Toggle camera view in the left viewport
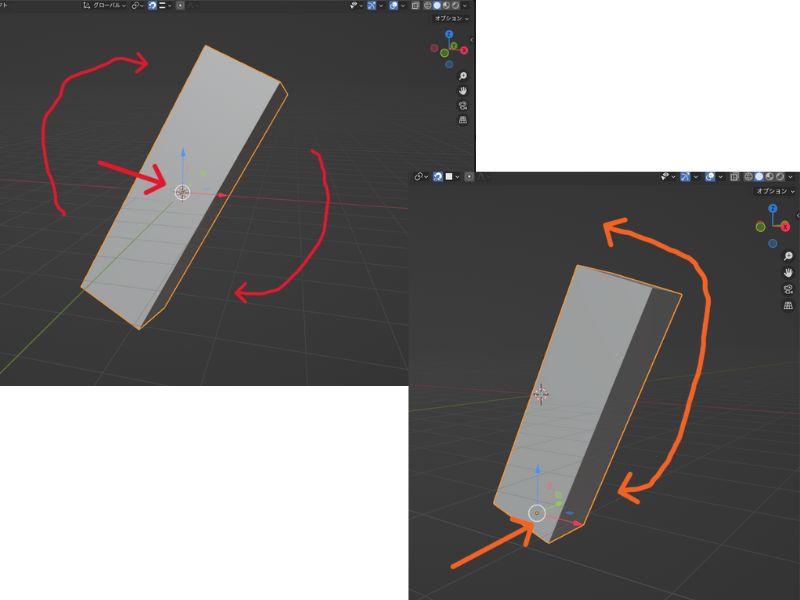 tap(463, 105)
